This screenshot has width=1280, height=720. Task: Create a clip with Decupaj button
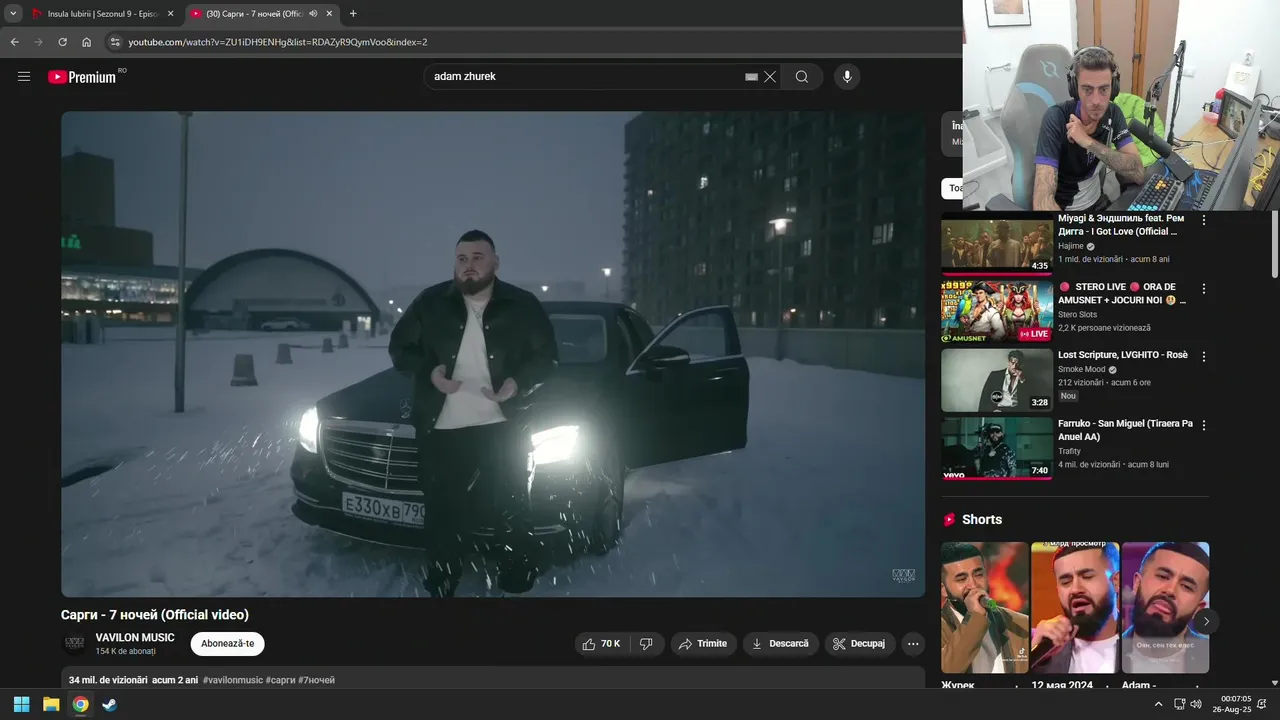(860, 644)
